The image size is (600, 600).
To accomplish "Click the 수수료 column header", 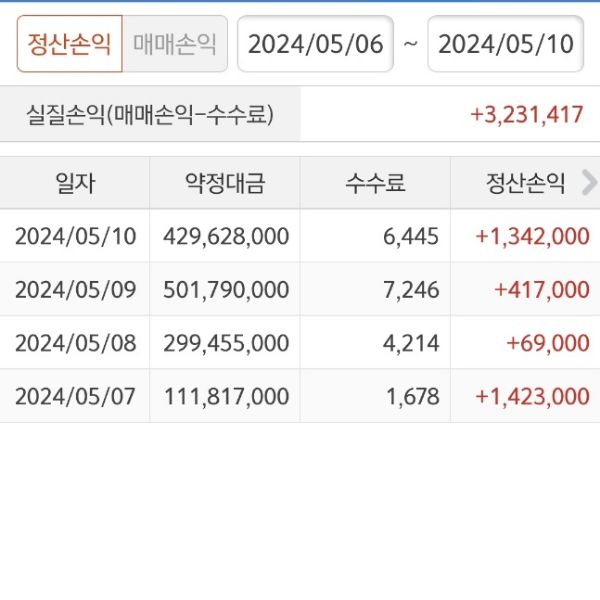I will click(x=375, y=183).
